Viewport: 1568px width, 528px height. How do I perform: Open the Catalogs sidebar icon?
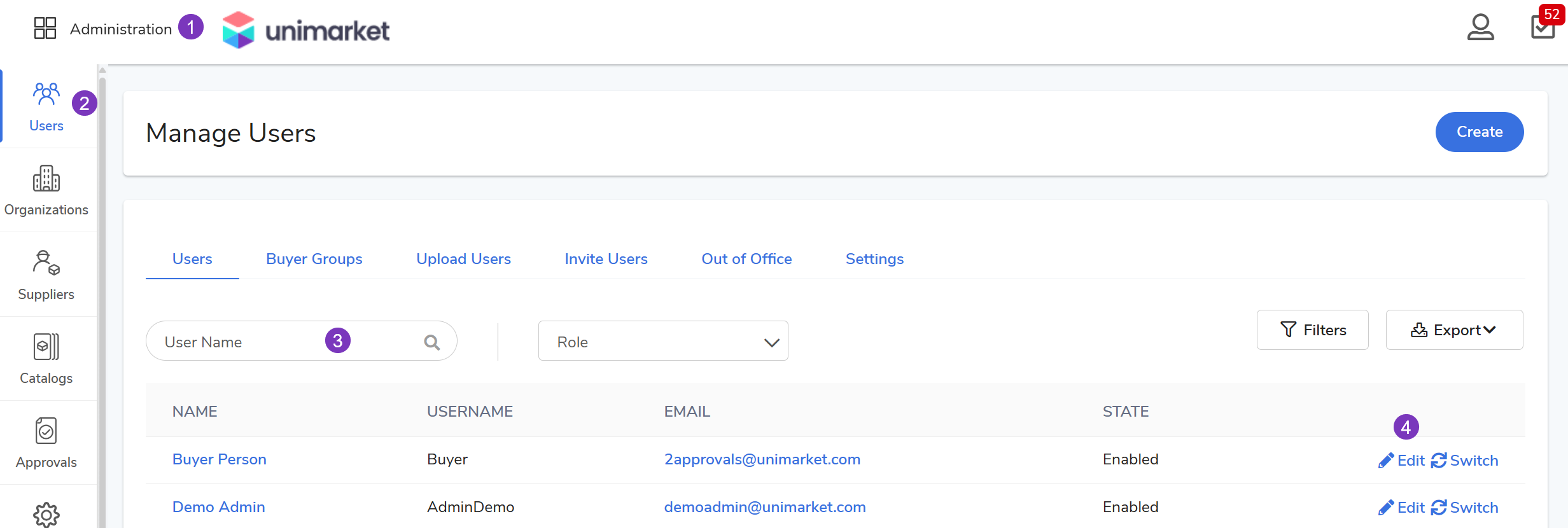(46, 359)
